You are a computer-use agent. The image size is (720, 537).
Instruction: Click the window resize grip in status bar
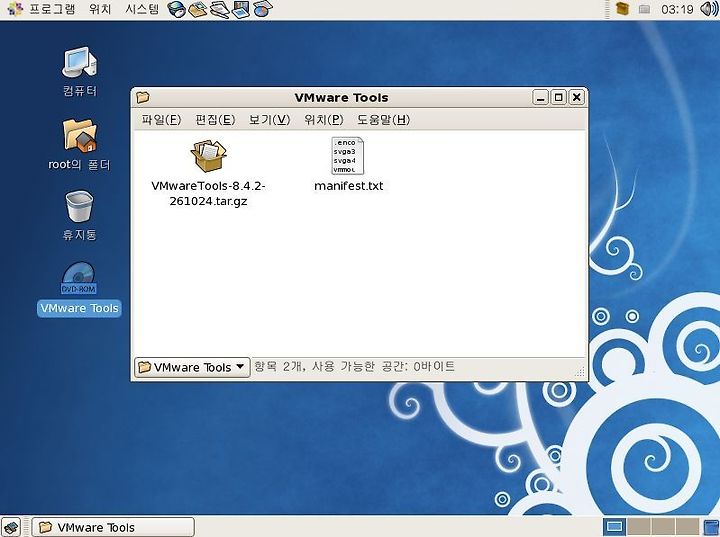pos(580,372)
